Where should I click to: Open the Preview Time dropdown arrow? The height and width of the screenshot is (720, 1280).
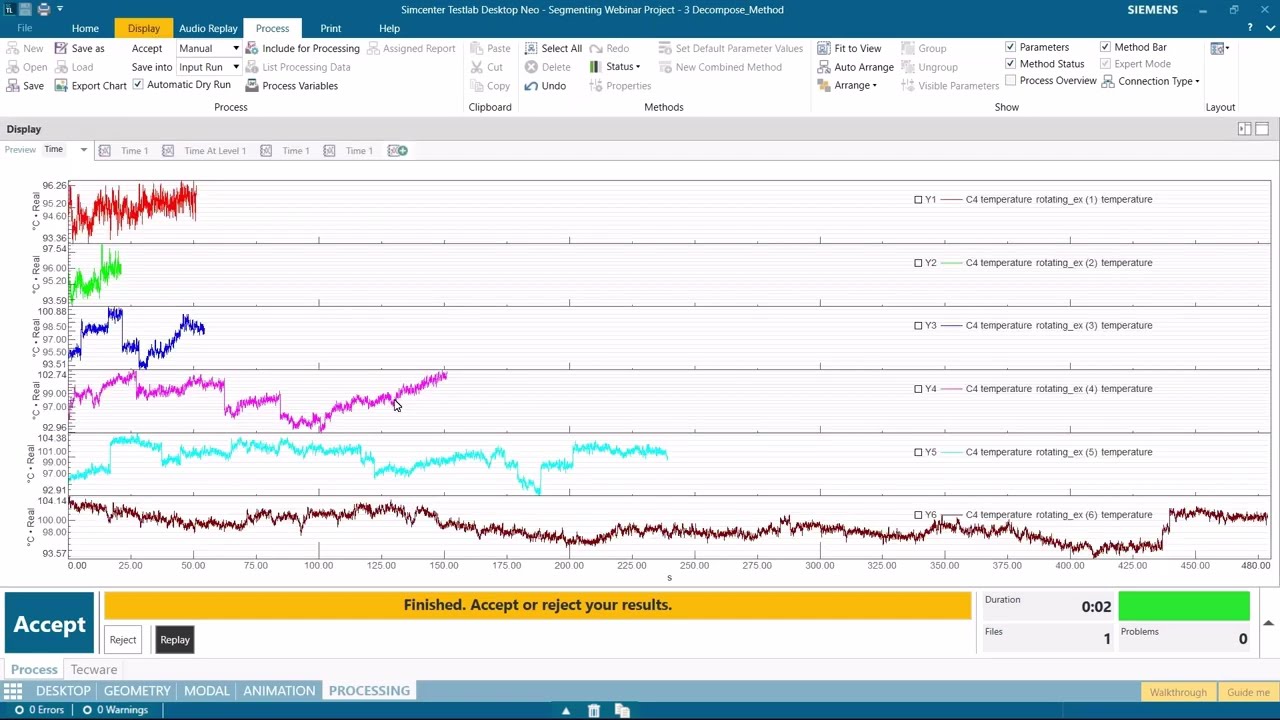84,150
